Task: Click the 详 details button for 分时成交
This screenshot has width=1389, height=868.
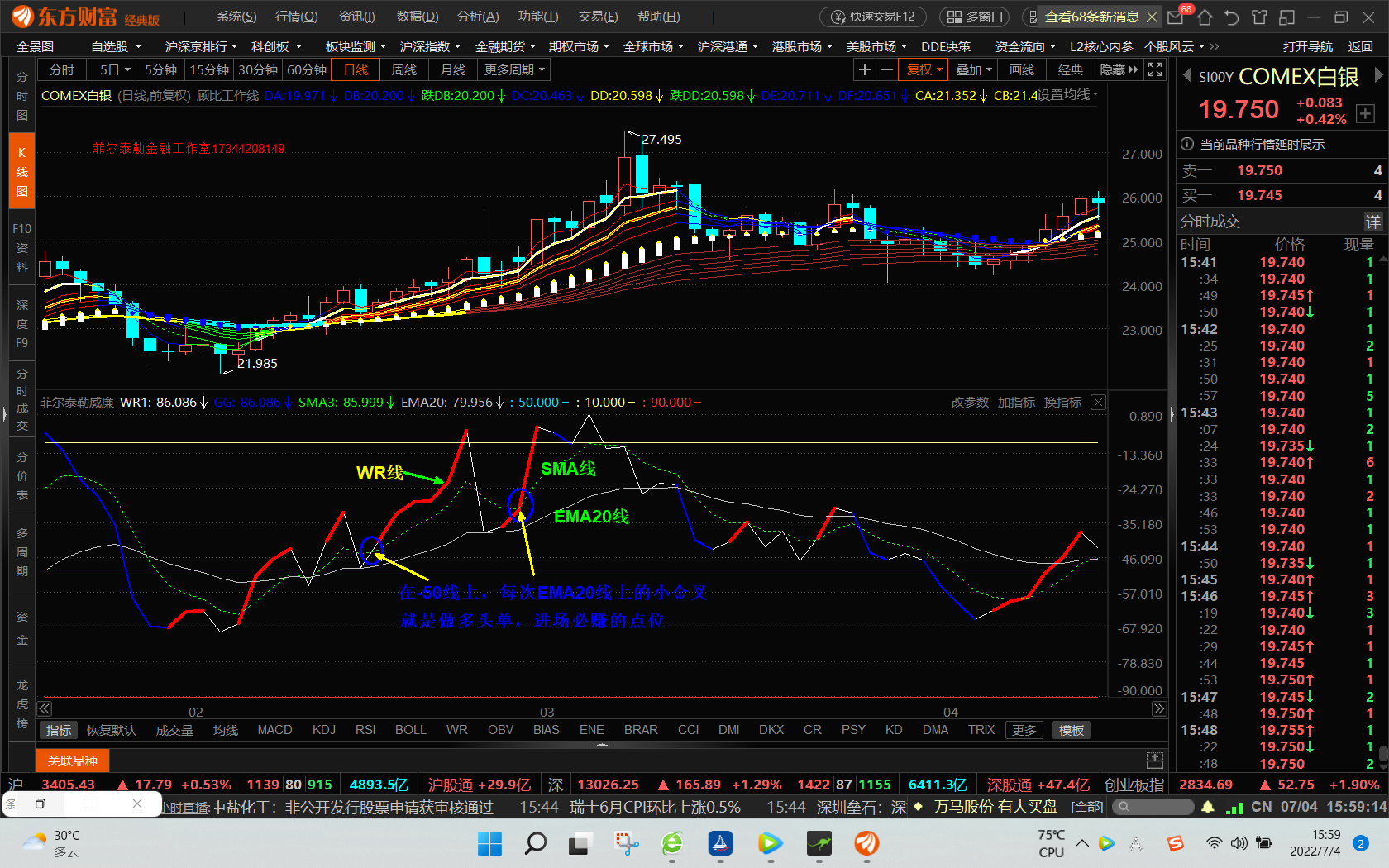Action: tap(1372, 222)
